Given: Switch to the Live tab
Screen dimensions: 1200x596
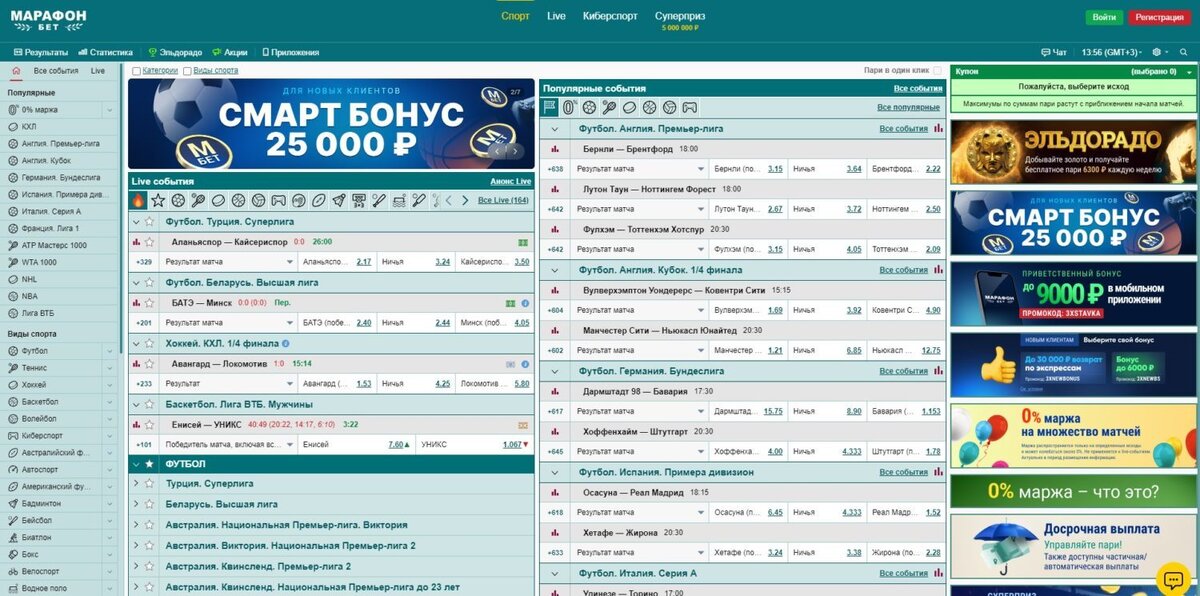Looking at the screenshot, I should (96, 70).
